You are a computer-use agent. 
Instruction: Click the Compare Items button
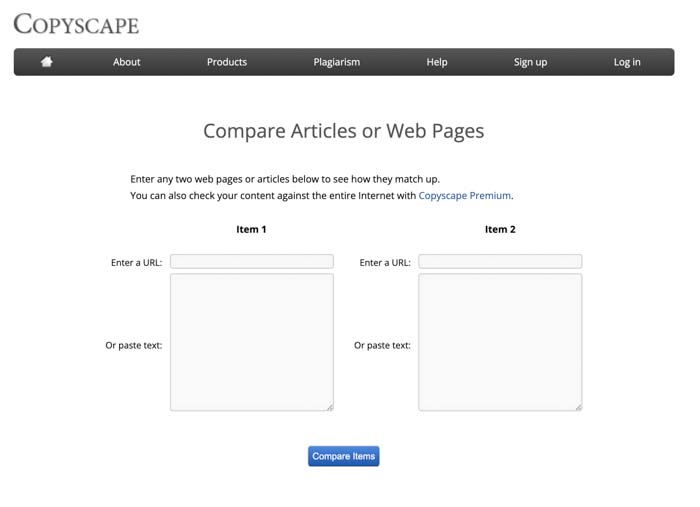[344, 456]
